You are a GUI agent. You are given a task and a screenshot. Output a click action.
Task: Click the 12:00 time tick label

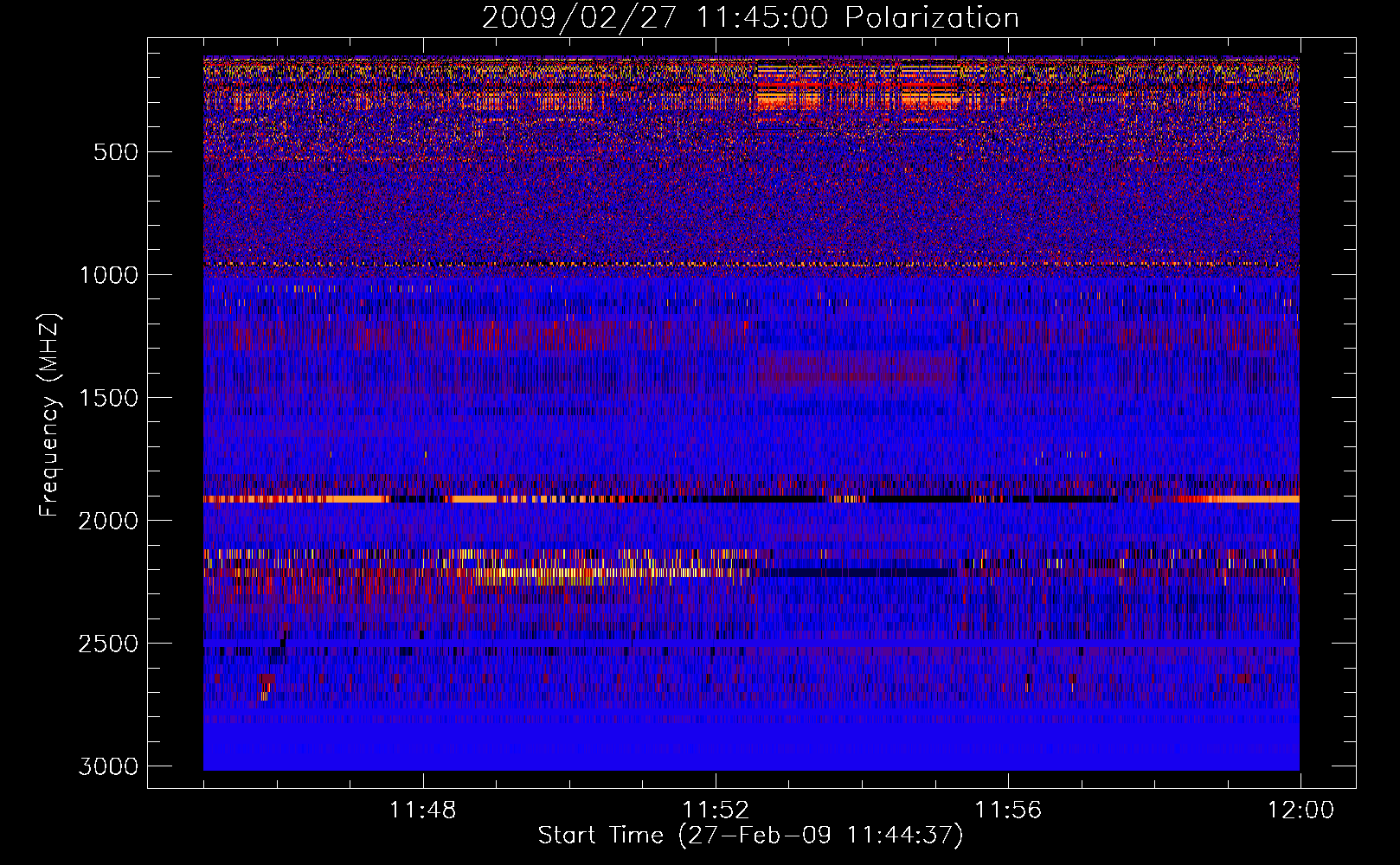1300,811
